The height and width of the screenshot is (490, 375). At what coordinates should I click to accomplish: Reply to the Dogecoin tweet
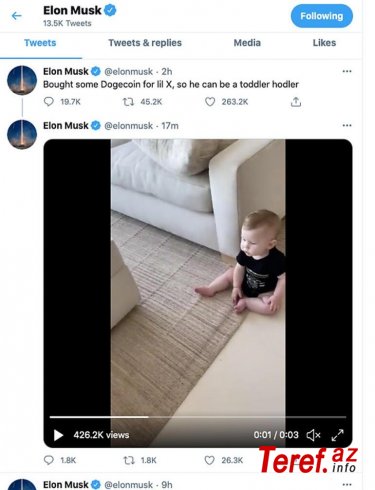(49, 101)
